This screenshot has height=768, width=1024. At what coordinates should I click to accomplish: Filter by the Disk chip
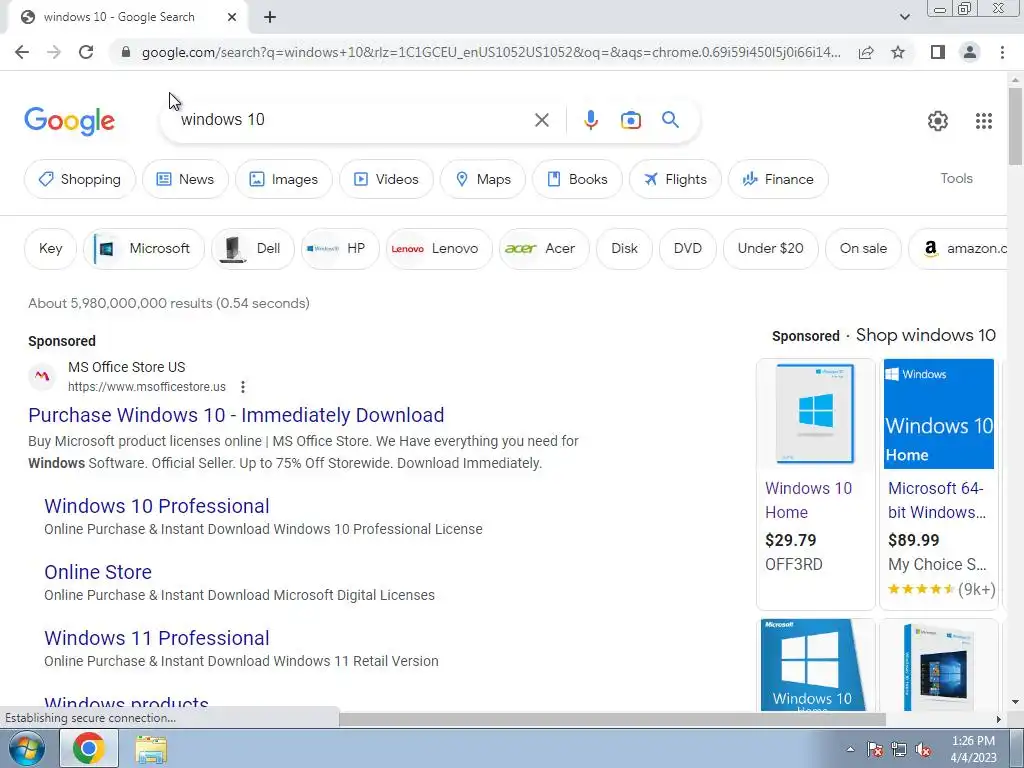(x=624, y=249)
